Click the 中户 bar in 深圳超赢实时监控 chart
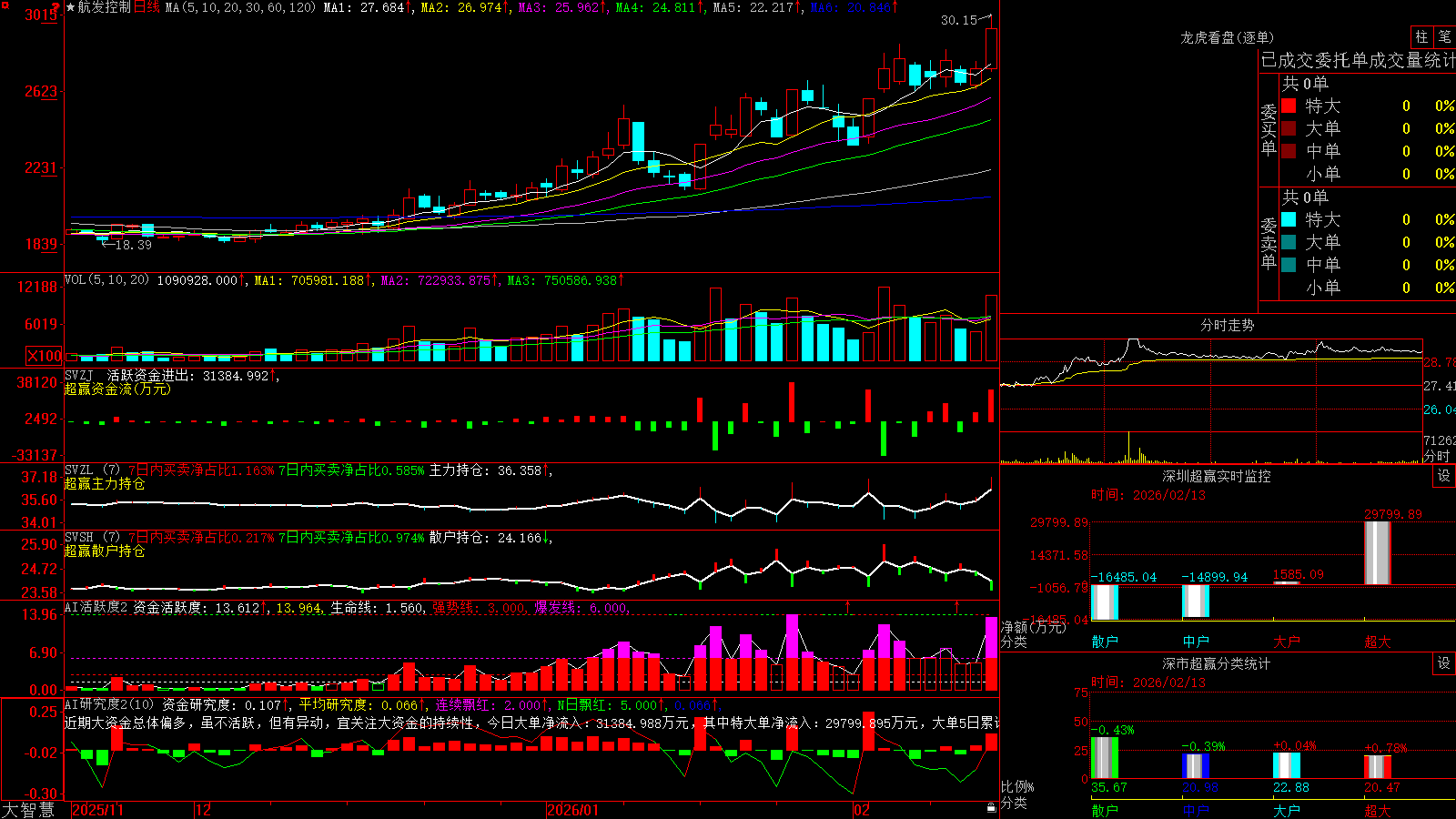Viewport: 1456px width, 819px height. pos(1196,601)
